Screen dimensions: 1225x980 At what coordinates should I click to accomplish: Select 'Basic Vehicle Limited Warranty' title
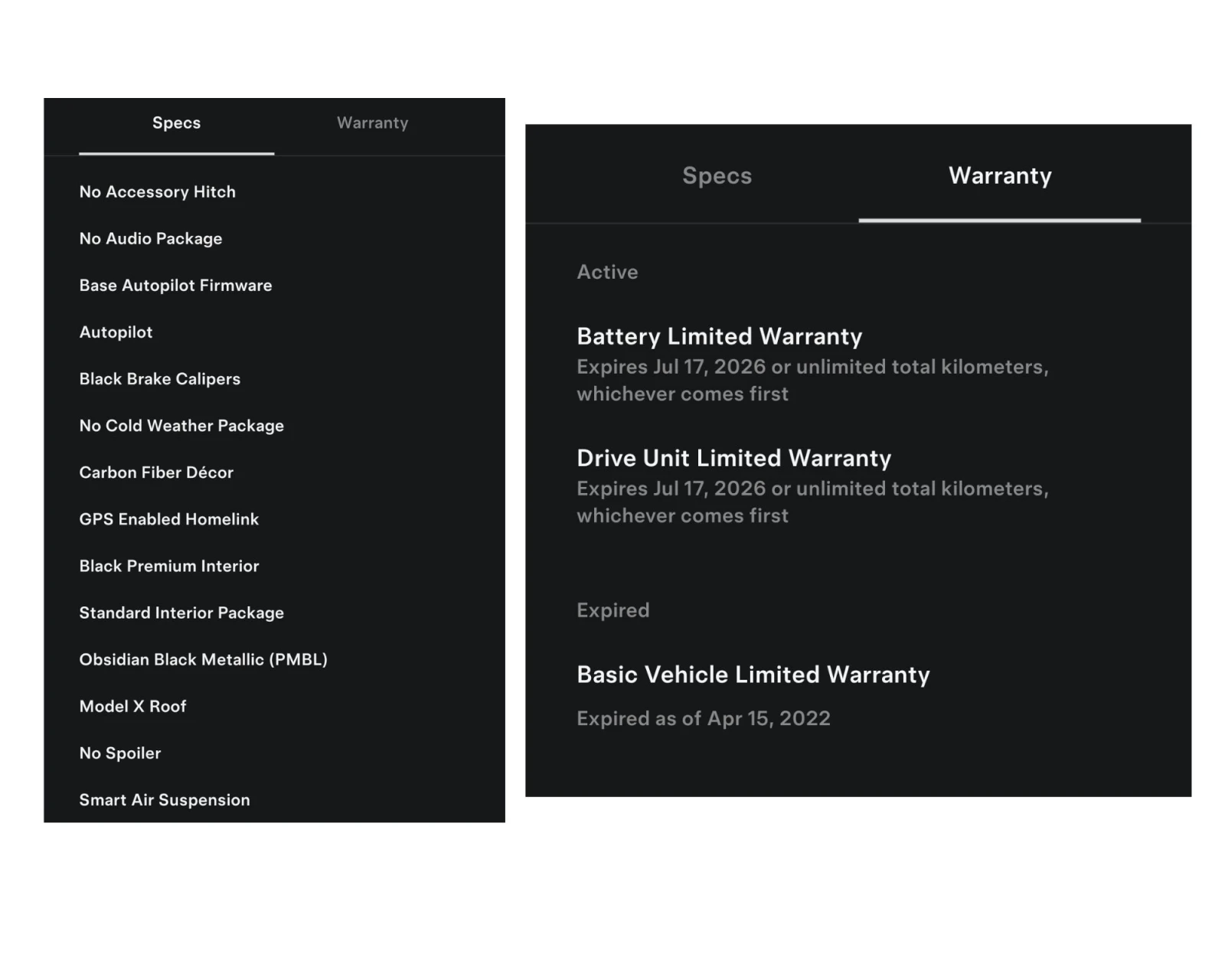pos(753,675)
